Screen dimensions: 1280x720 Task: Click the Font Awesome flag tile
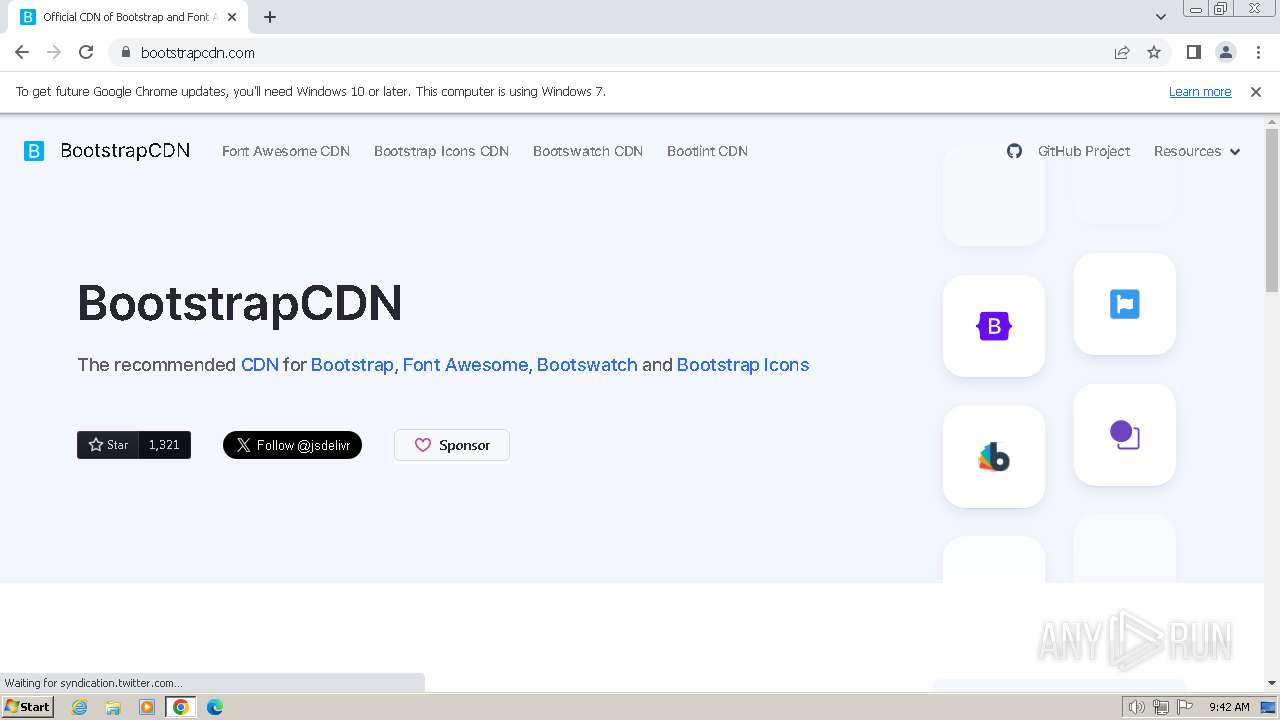[1125, 304]
